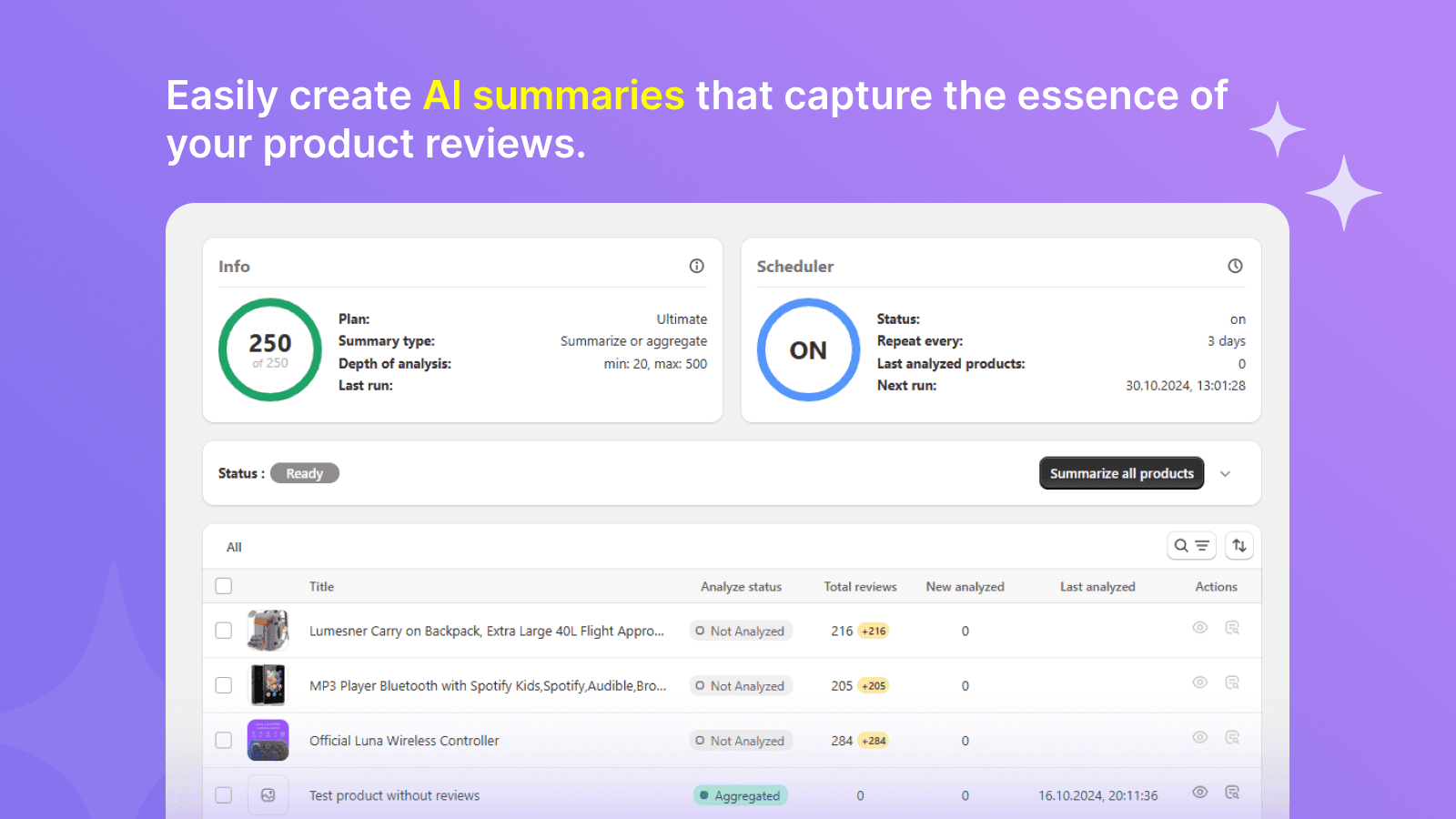
Task: Click the Scheduler clock icon
Action: [1235, 266]
